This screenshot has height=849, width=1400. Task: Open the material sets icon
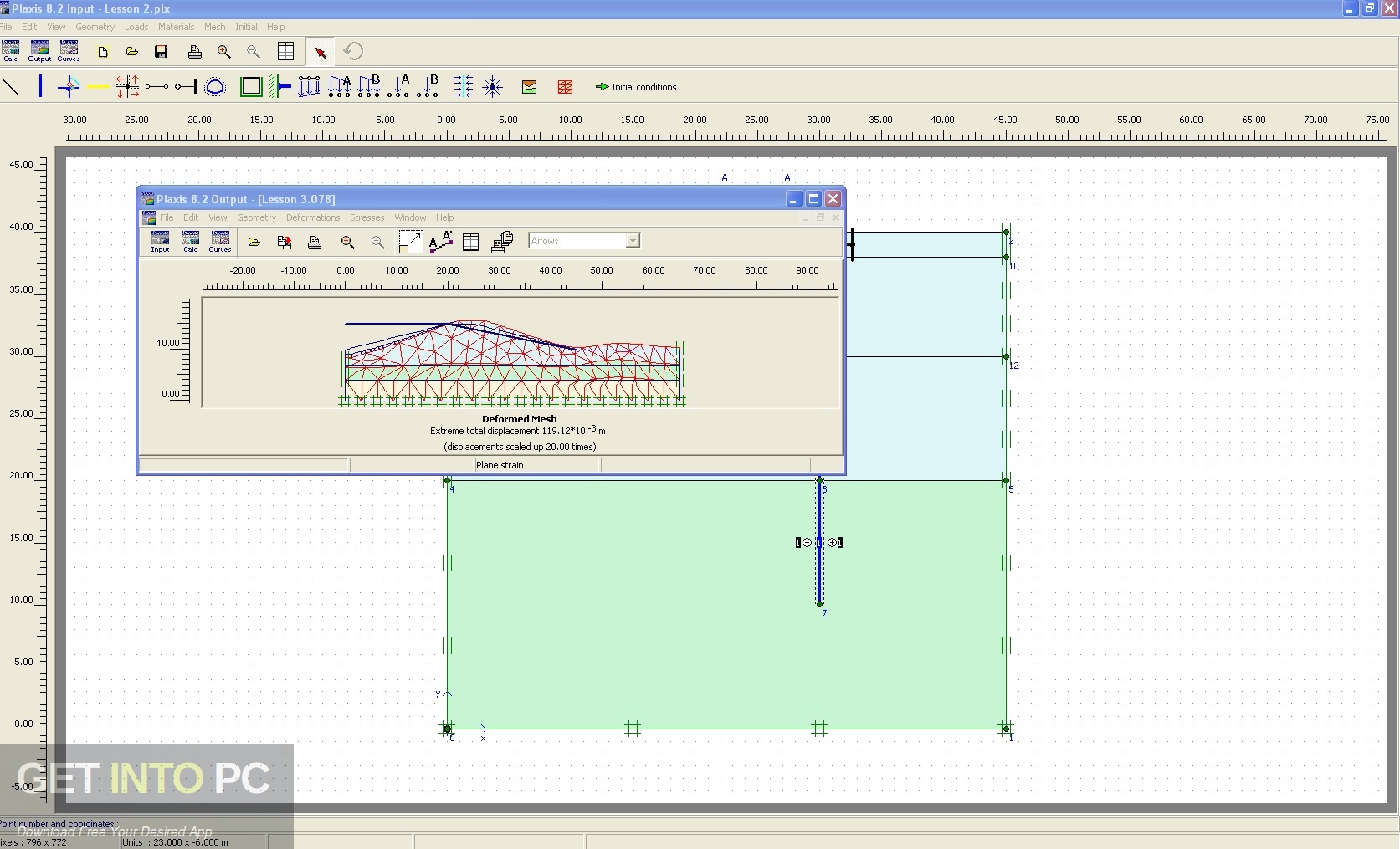pyautogui.click(x=529, y=86)
